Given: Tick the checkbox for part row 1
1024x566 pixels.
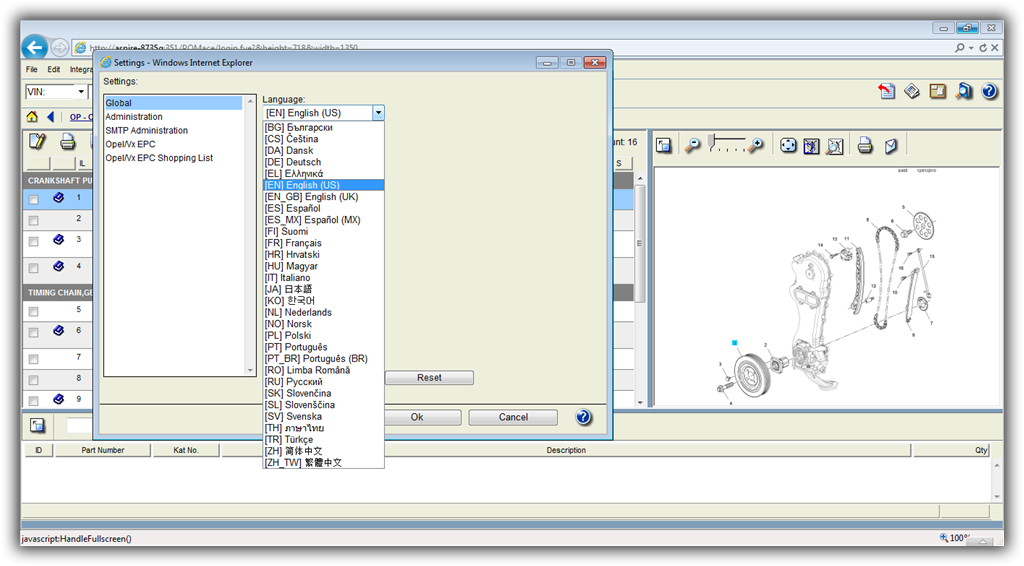Looking at the screenshot, I should click(x=34, y=200).
